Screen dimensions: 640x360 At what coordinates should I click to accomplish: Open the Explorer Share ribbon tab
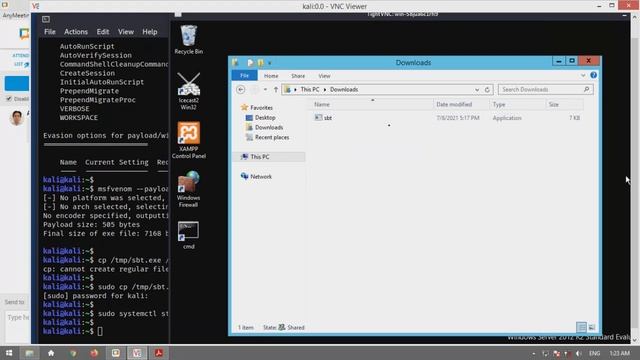click(x=298, y=76)
